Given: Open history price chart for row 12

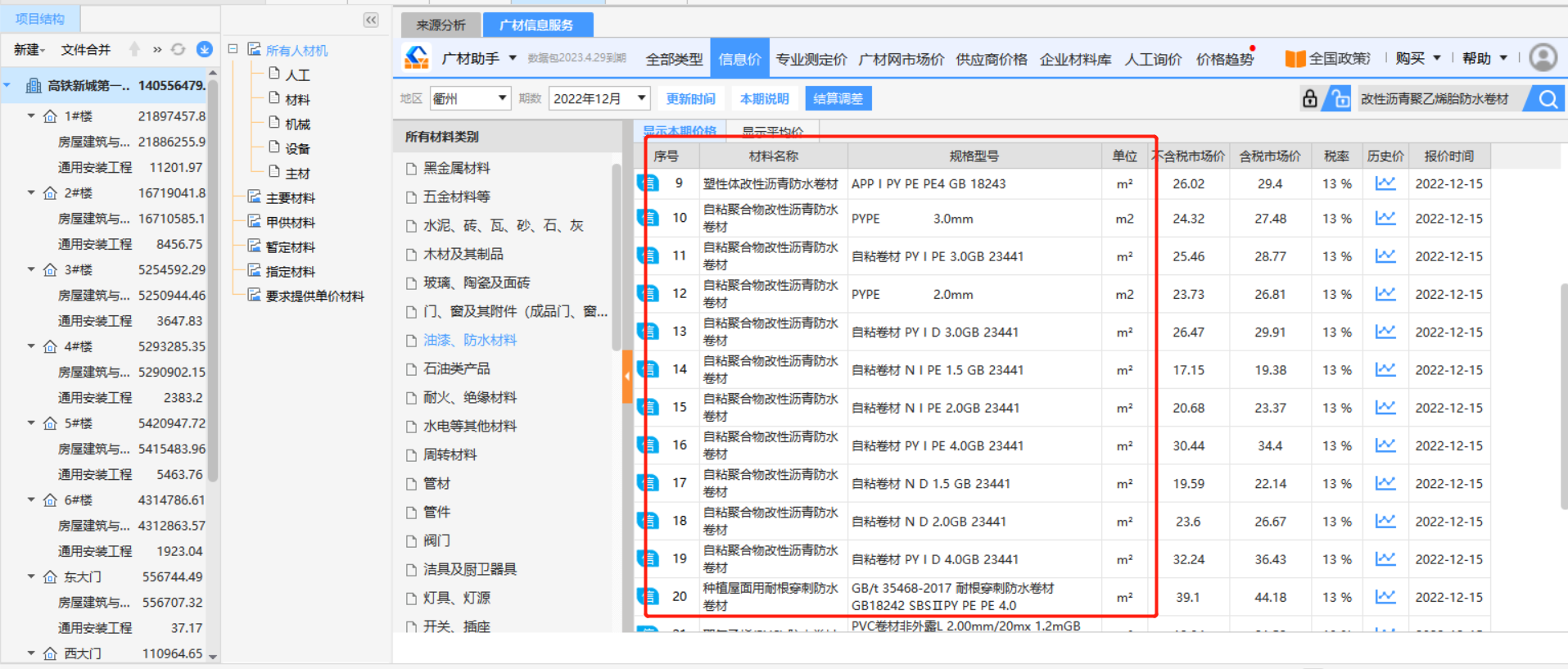Looking at the screenshot, I should tap(1385, 293).
